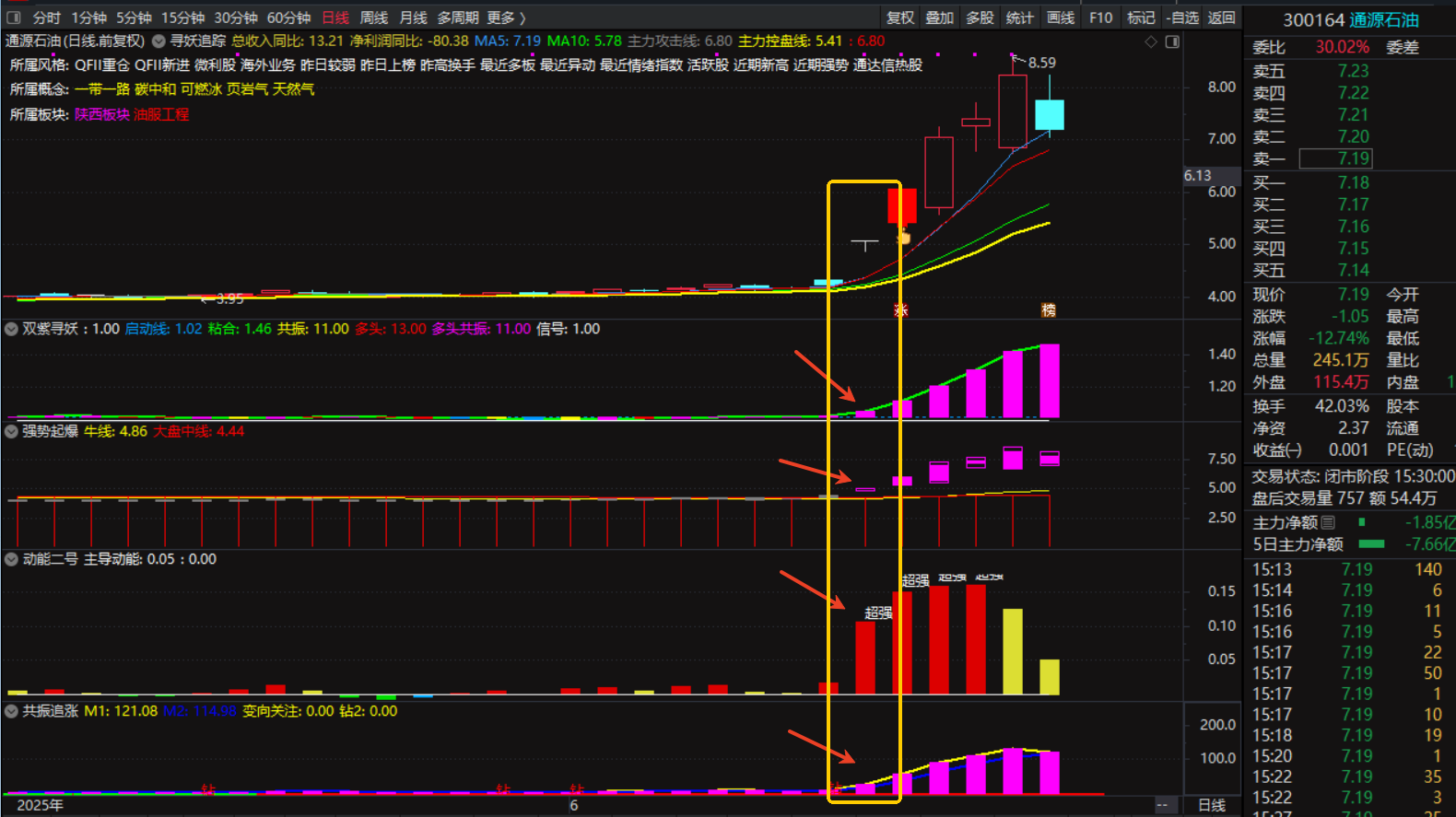Click the bottom-right -- icon beside 日线
Viewport: 1456px width, 817px height.
(1162, 805)
